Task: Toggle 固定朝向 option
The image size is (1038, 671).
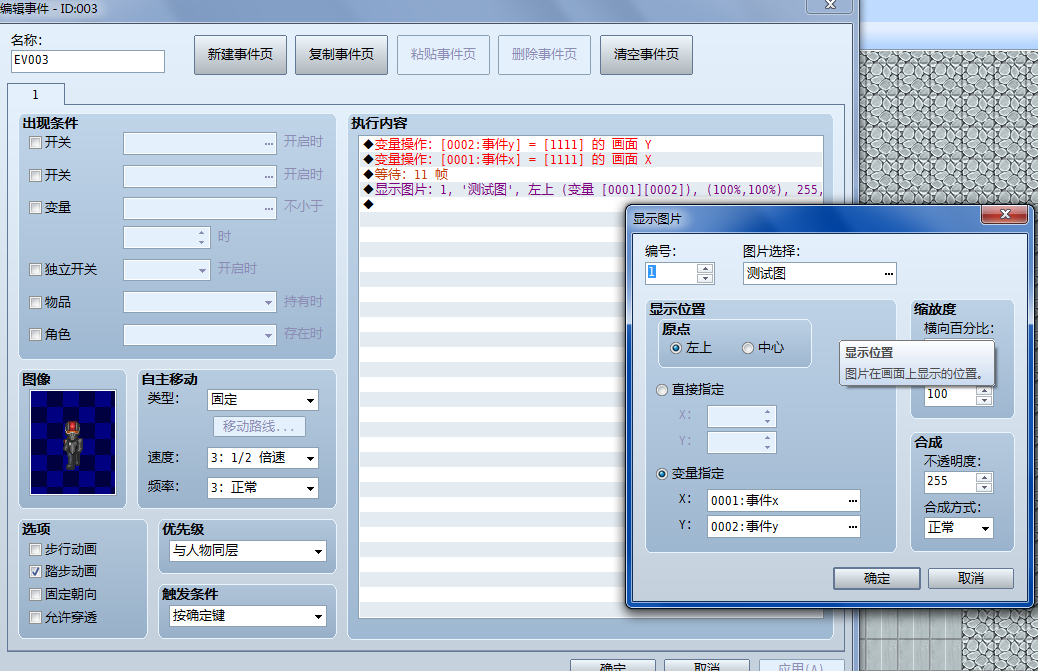Action: click(36, 594)
